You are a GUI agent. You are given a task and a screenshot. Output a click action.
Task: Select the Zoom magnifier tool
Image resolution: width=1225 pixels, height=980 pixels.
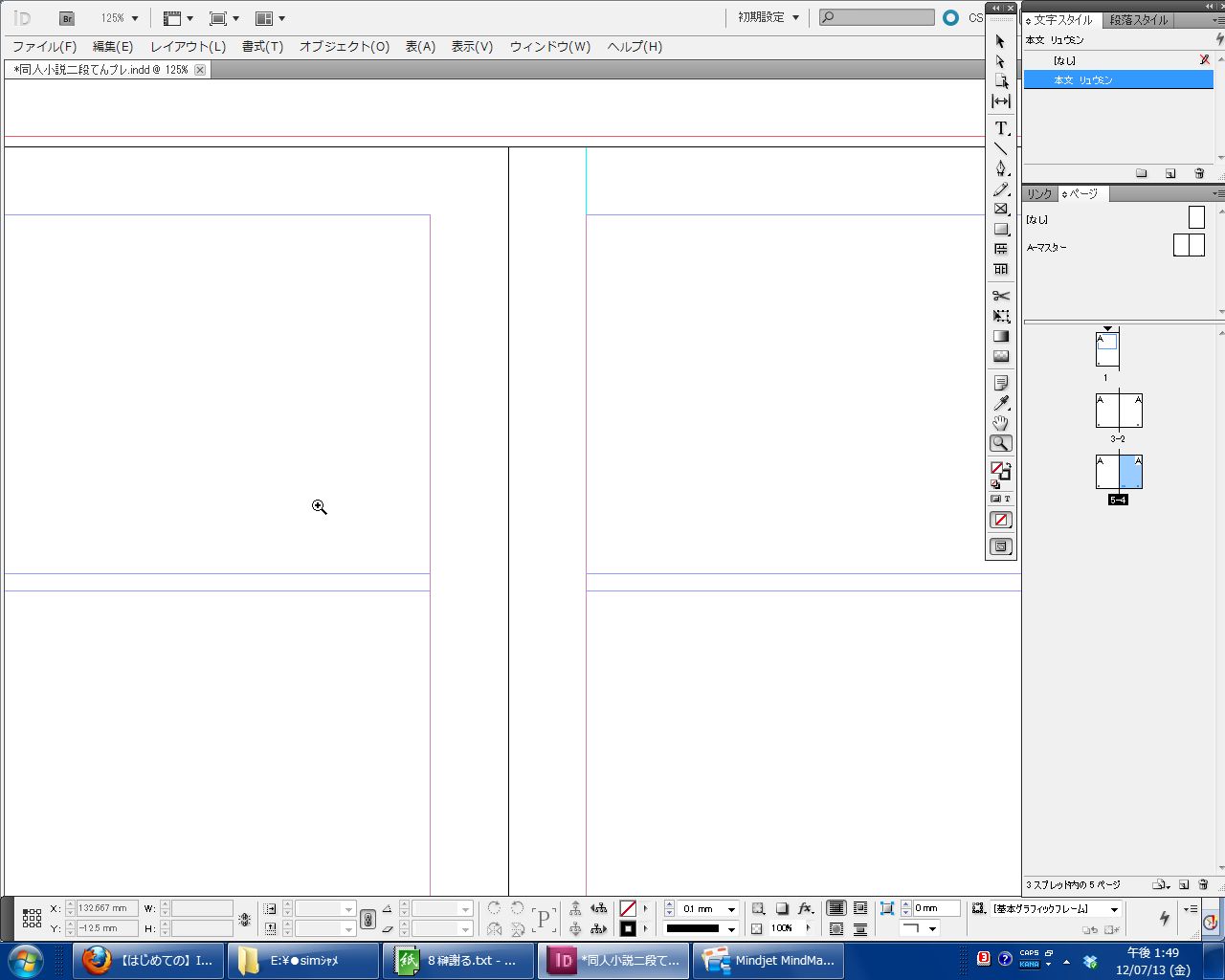click(1000, 444)
